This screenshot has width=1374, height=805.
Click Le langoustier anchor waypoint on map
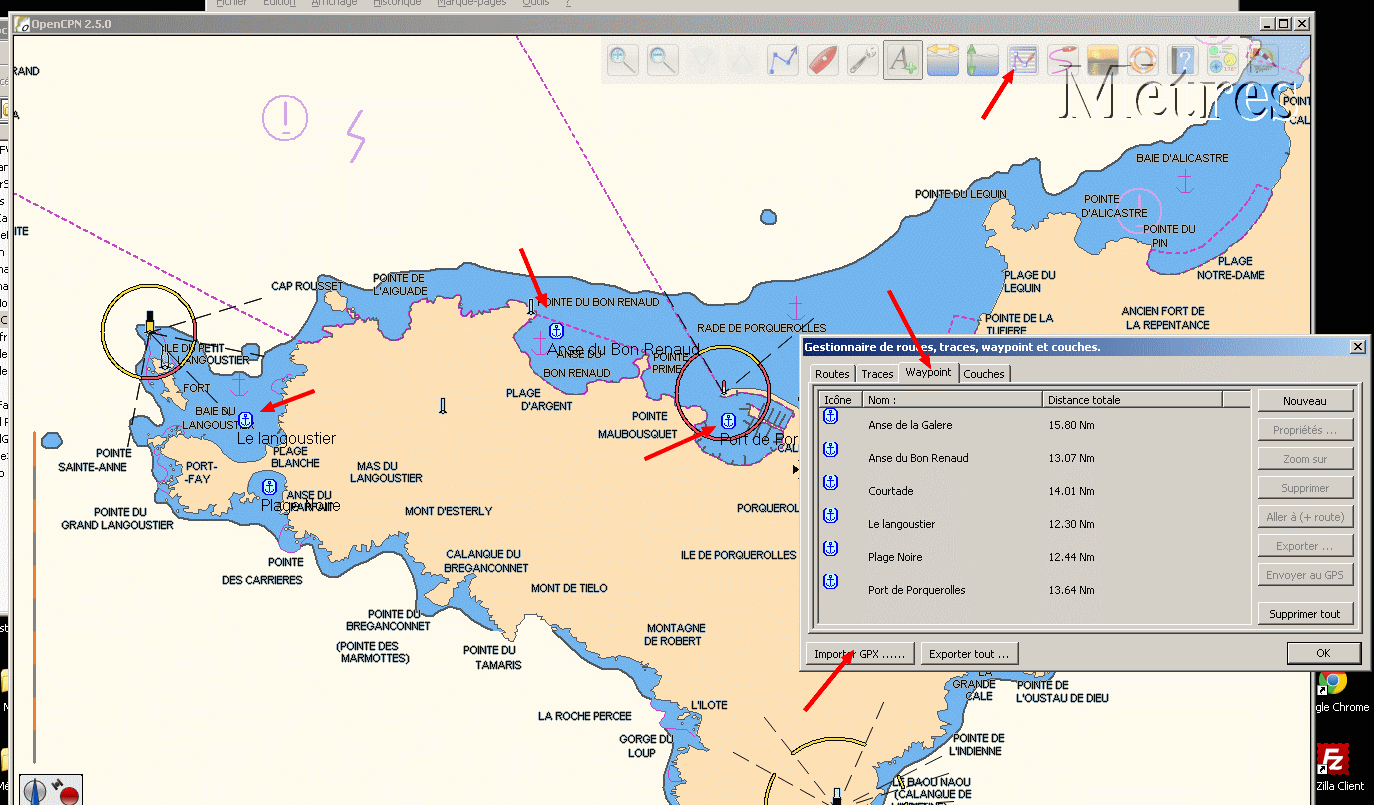(x=245, y=420)
